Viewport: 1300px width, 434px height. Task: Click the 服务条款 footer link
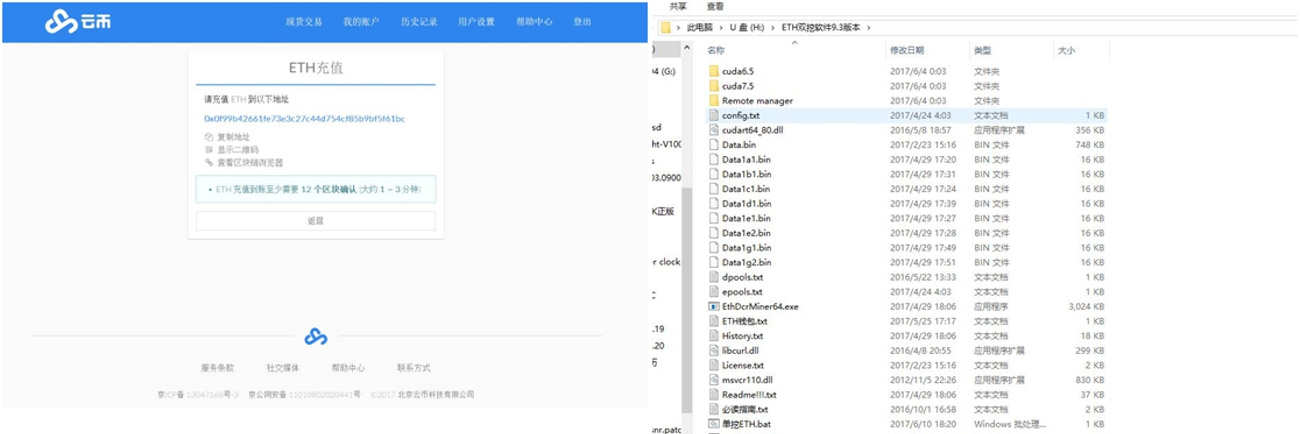pos(217,368)
